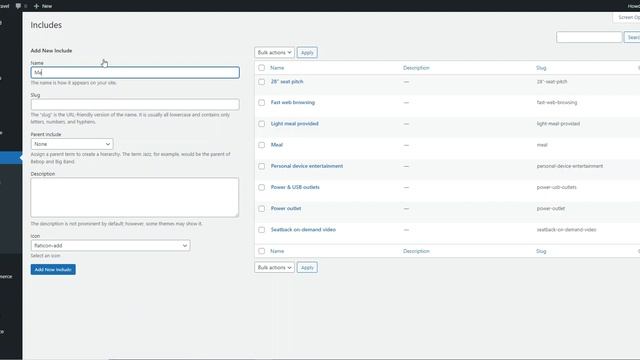Check the Seatback on-demand video checkbox
Viewport: 640px width, 360px height.
[x=262, y=230]
